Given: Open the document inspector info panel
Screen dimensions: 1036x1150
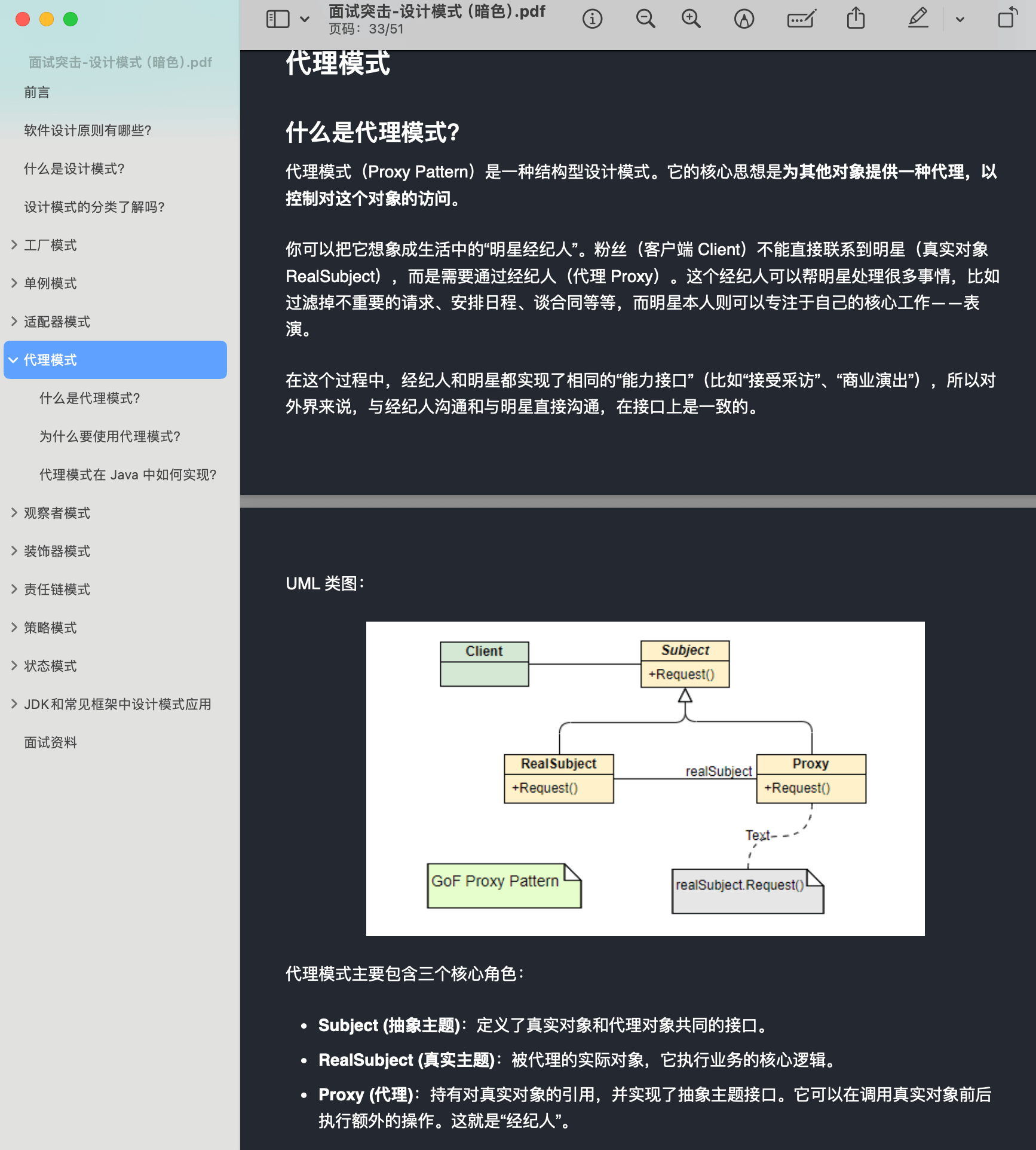Looking at the screenshot, I should tap(592, 19).
